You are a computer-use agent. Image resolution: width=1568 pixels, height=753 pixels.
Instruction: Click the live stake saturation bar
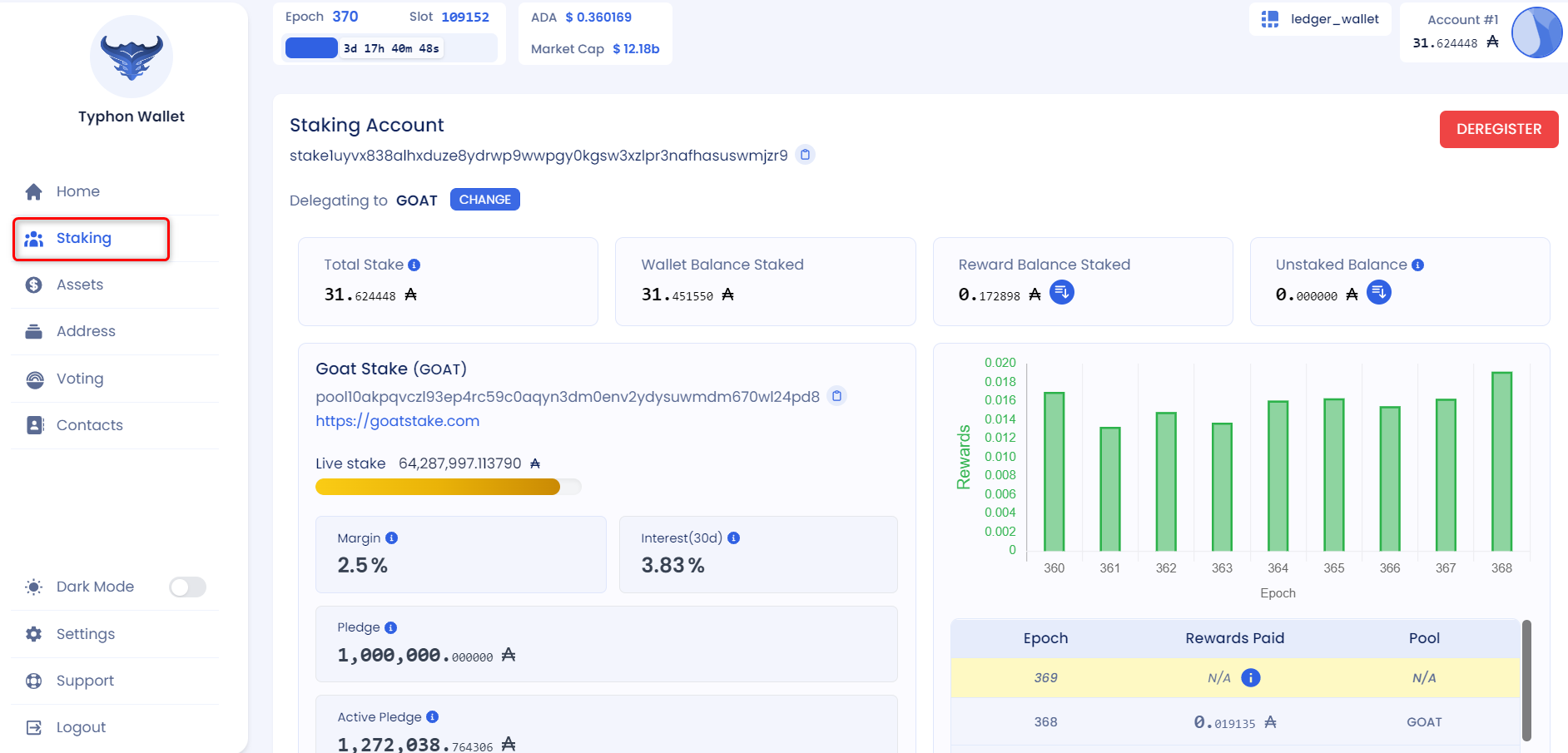pyautogui.click(x=449, y=487)
